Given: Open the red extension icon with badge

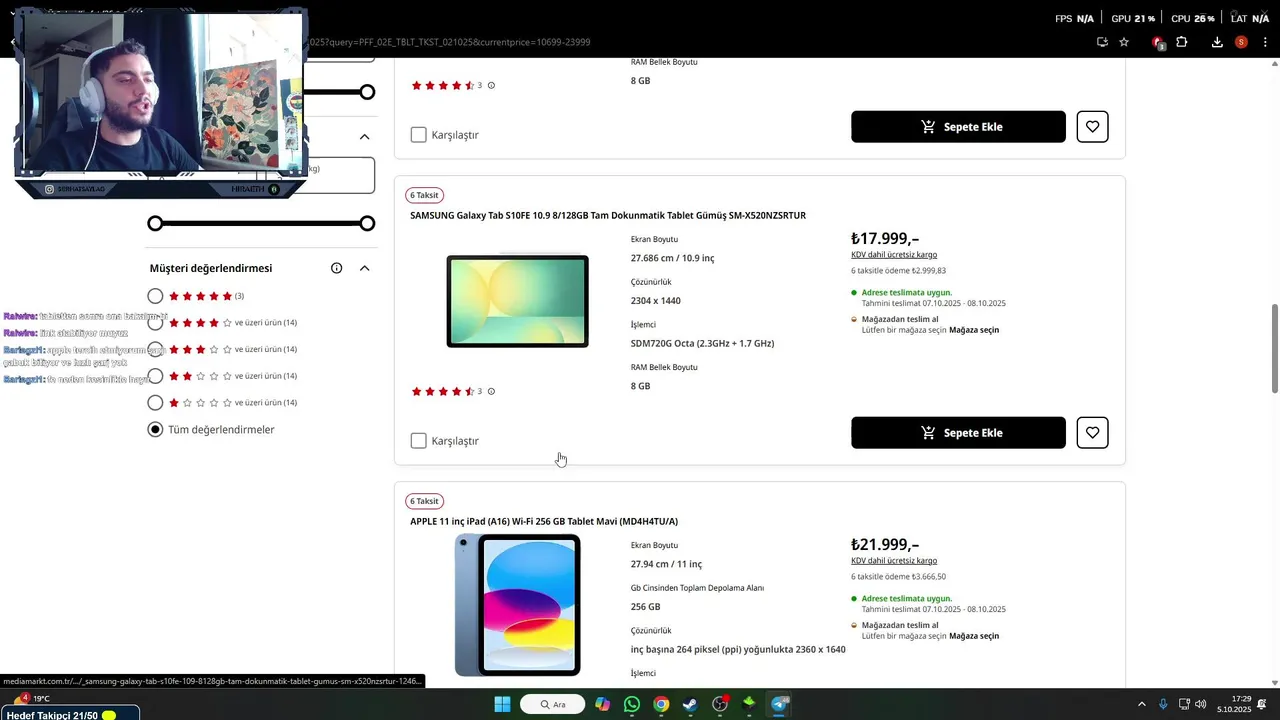Looking at the screenshot, I should click(x=1158, y=42).
